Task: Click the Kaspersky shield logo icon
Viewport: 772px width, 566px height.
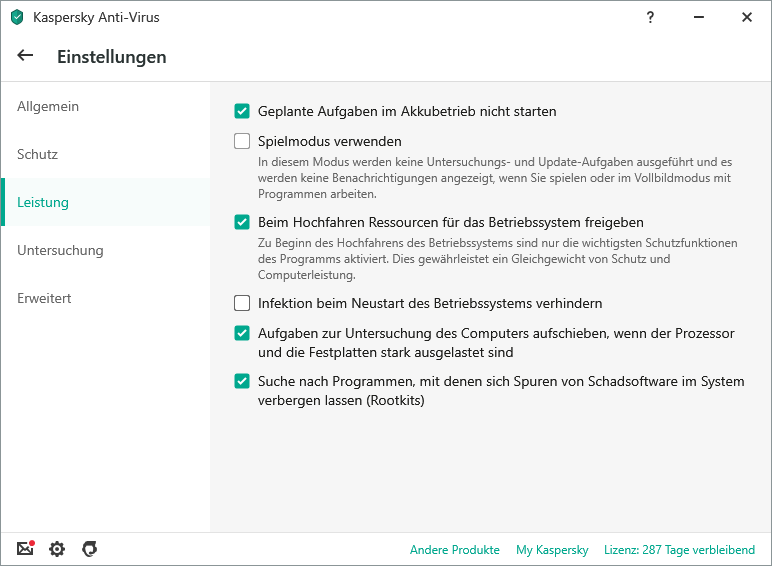Action: coord(17,17)
